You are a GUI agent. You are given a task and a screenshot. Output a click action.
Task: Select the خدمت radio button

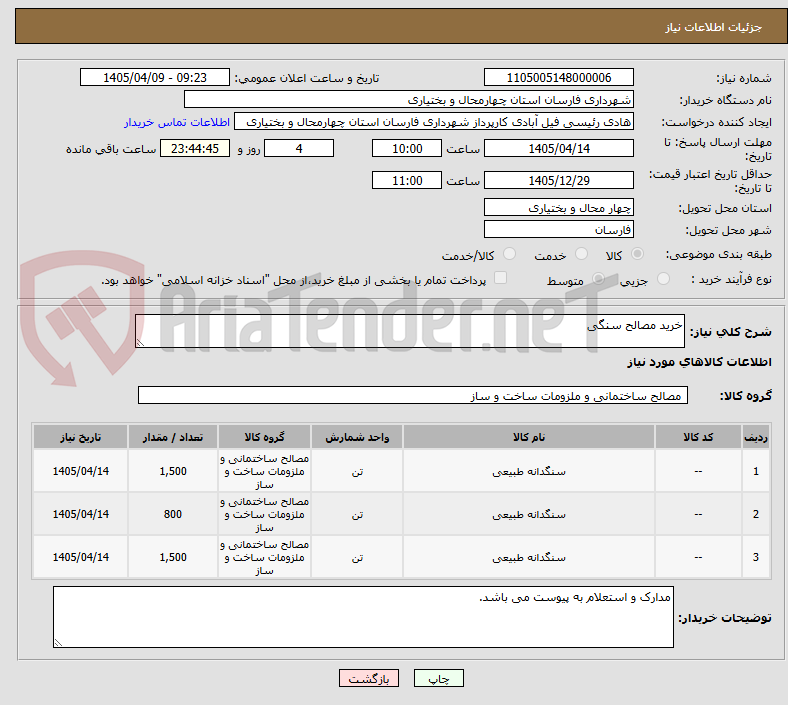pos(581,254)
